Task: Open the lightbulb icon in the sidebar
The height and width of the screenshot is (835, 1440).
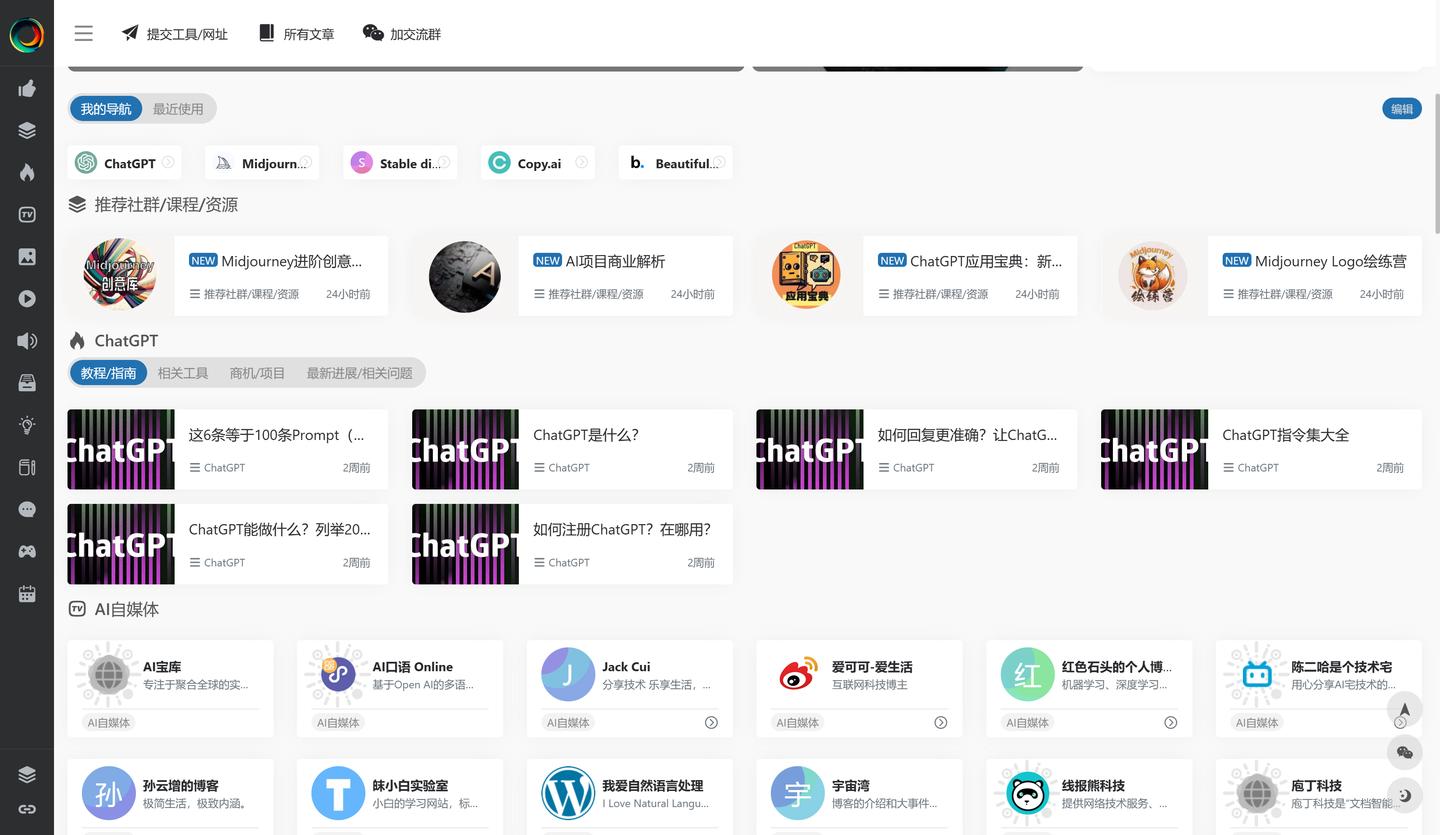Action: (x=27, y=424)
